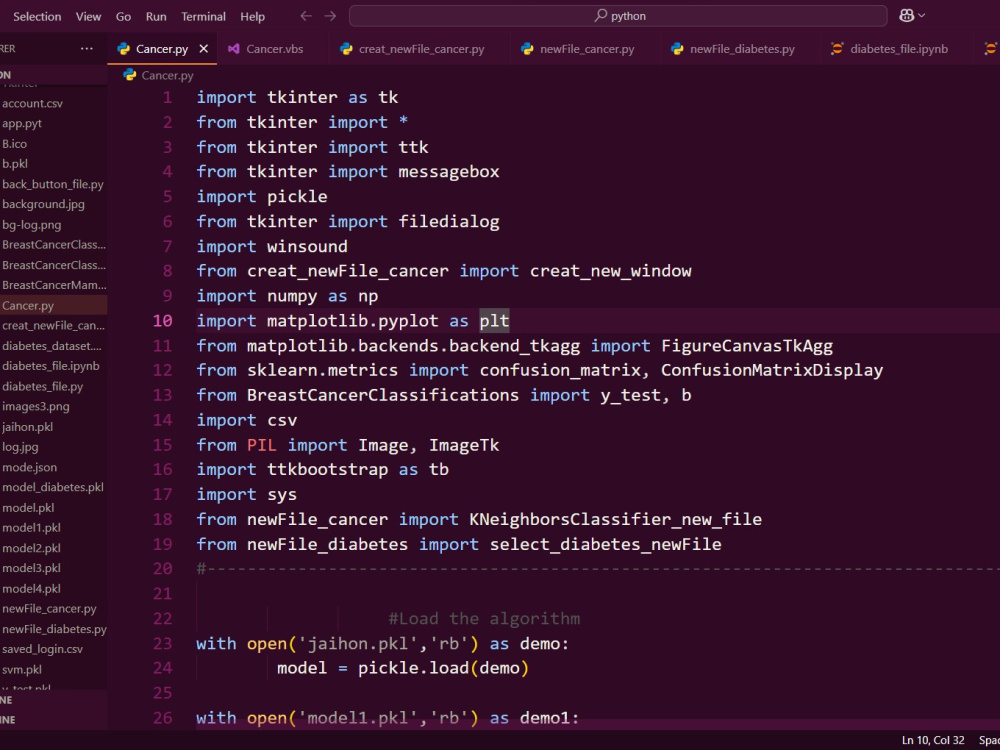Open account.csv in the explorer

(x=33, y=103)
